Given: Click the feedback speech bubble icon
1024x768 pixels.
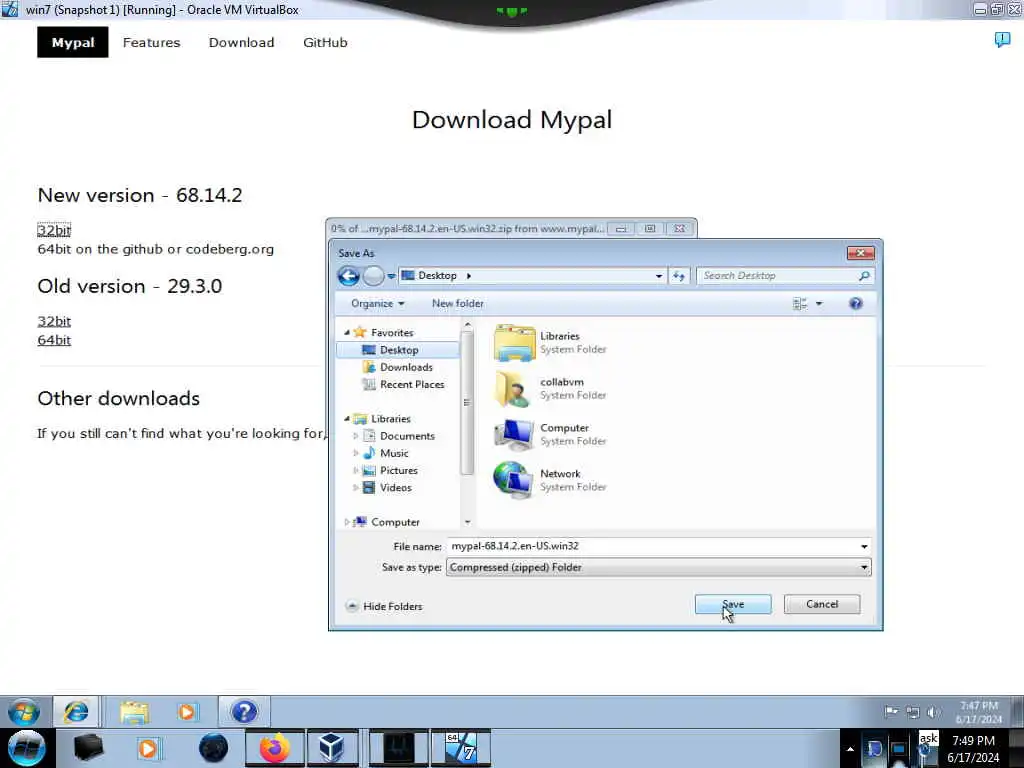Looking at the screenshot, I should (1002, 40).
